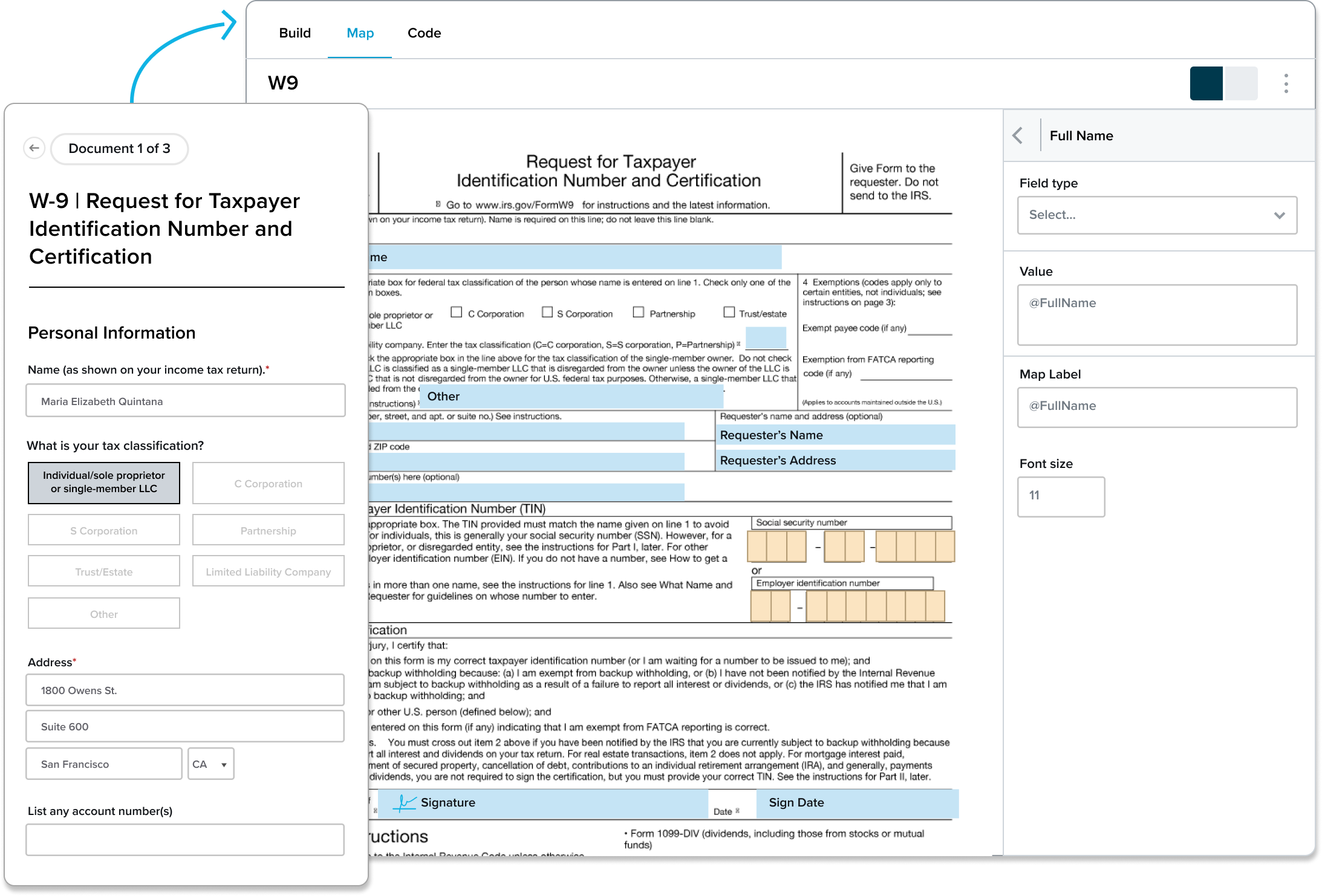Choose Other classification option

(x=104, y=614)
